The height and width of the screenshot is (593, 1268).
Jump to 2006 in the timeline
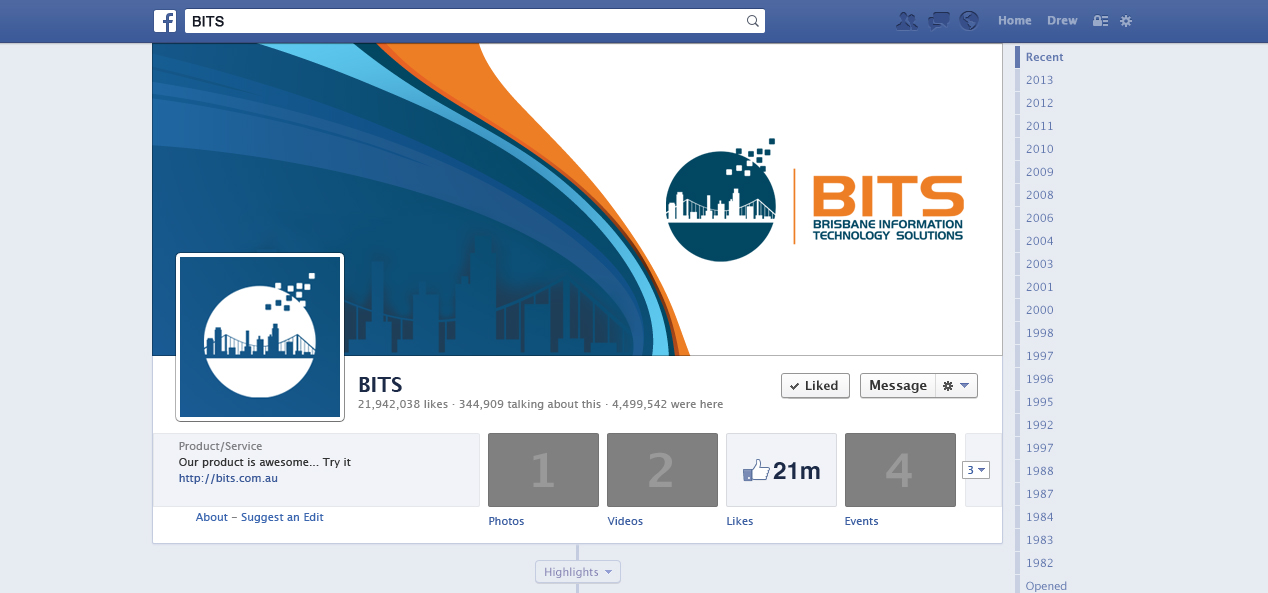(x=1039, y=218)
